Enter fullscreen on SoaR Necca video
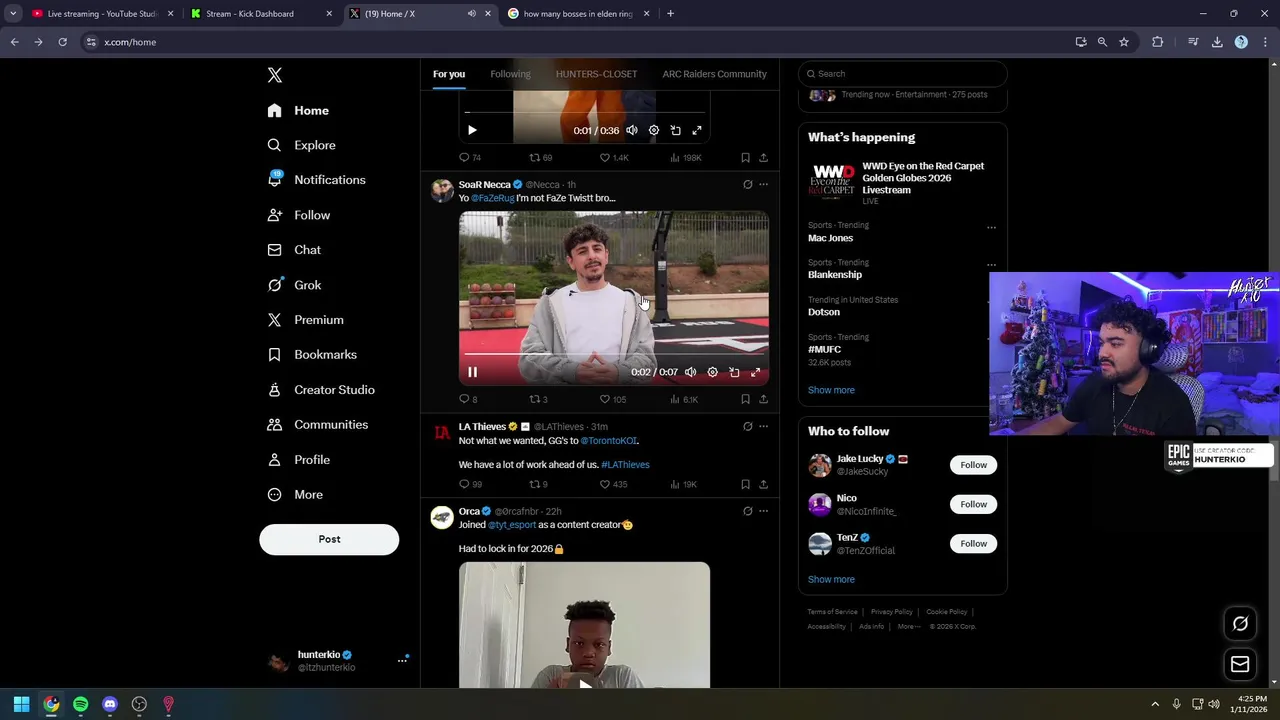Image resolution: width=1280 pixels, height=720 pixels. (x=756, y=372)
